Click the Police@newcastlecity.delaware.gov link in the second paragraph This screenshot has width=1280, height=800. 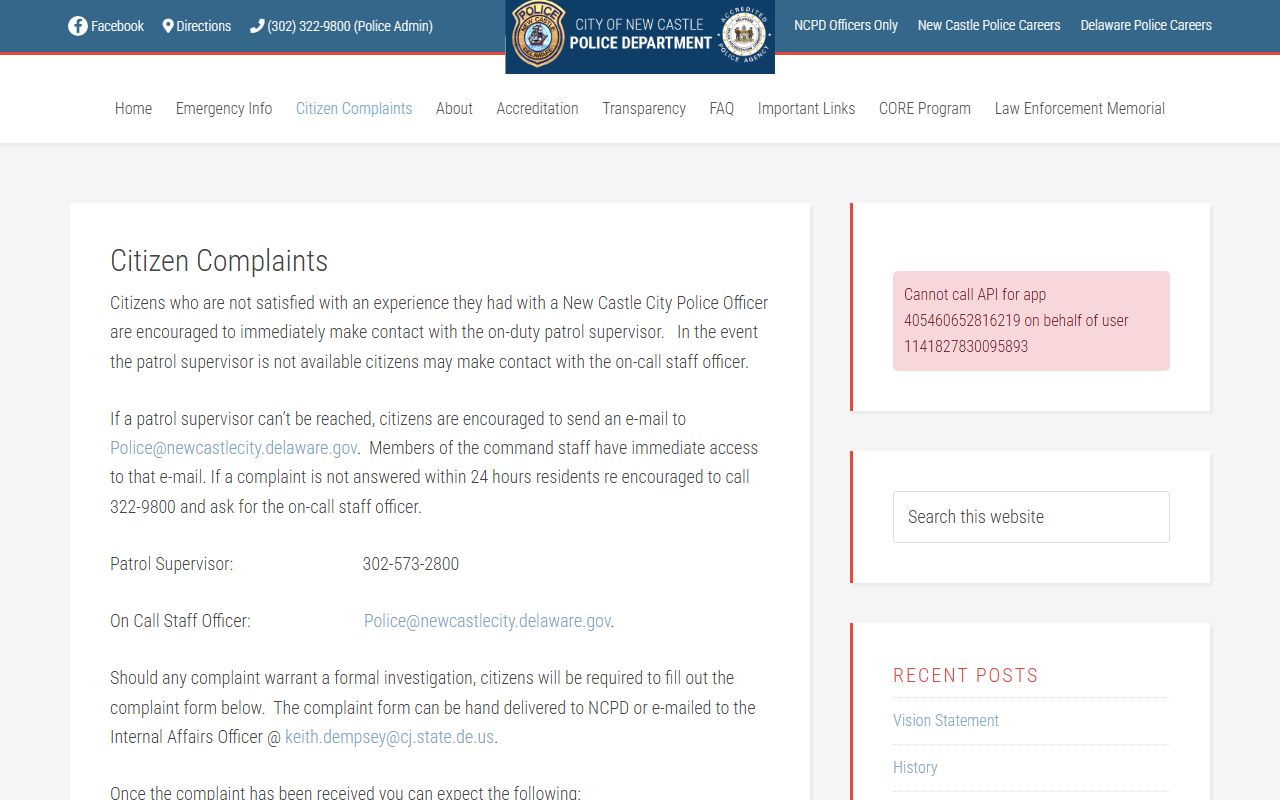coord(233,448)
